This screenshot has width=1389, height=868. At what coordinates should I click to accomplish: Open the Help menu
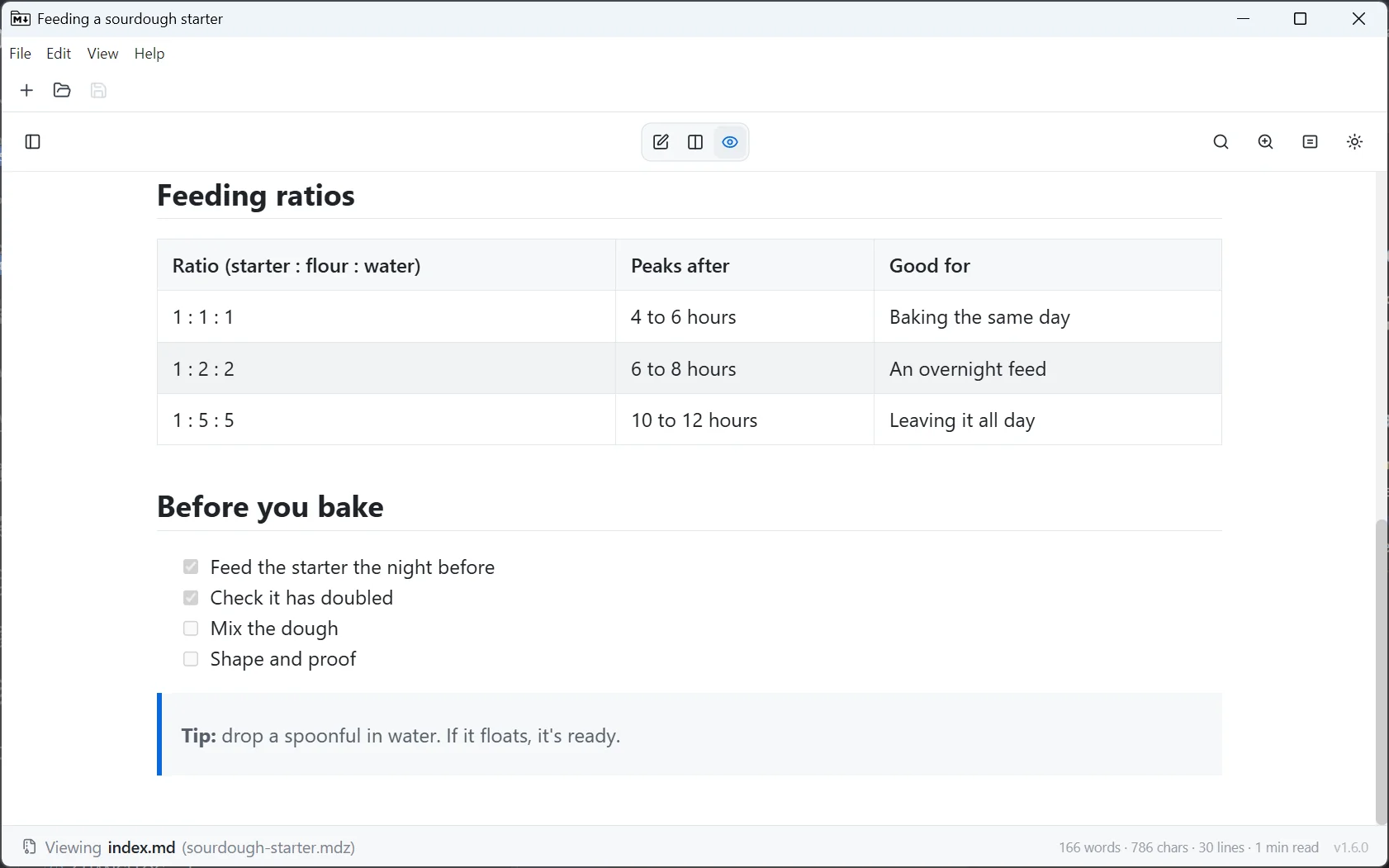pyautogui.click(x=149, y=54)
